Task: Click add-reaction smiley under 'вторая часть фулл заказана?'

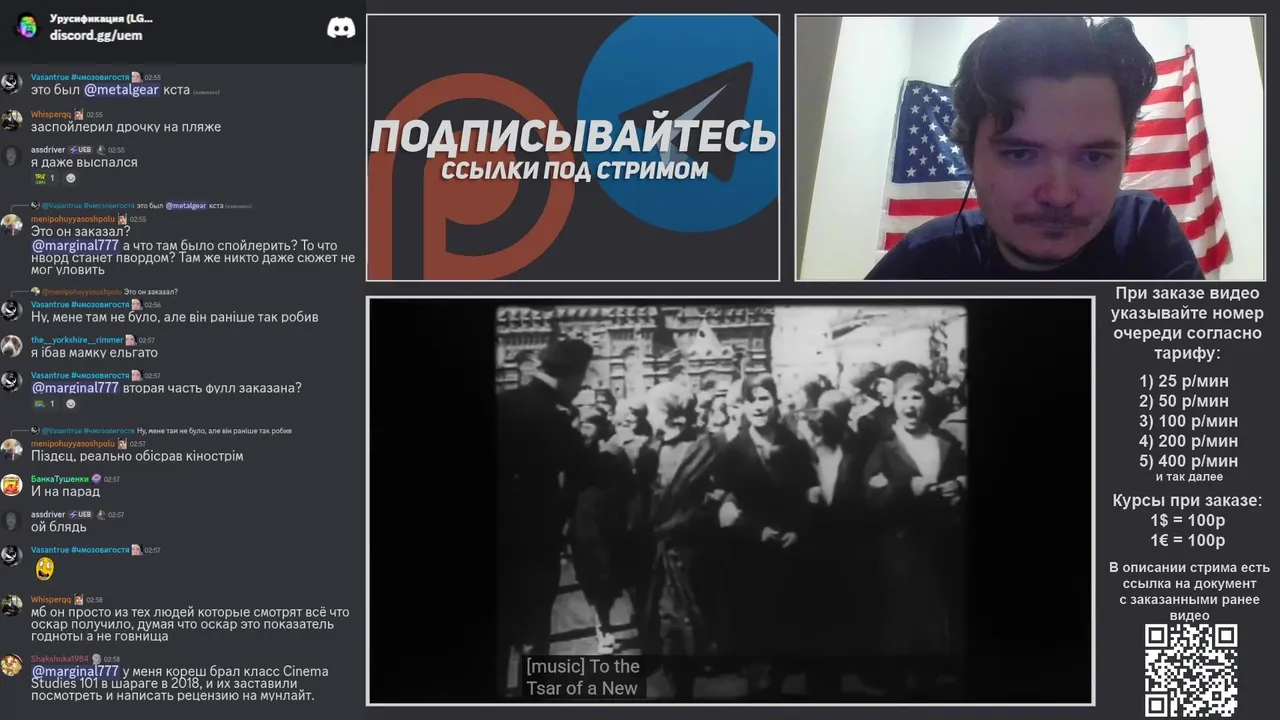Action: coord(70,404)
